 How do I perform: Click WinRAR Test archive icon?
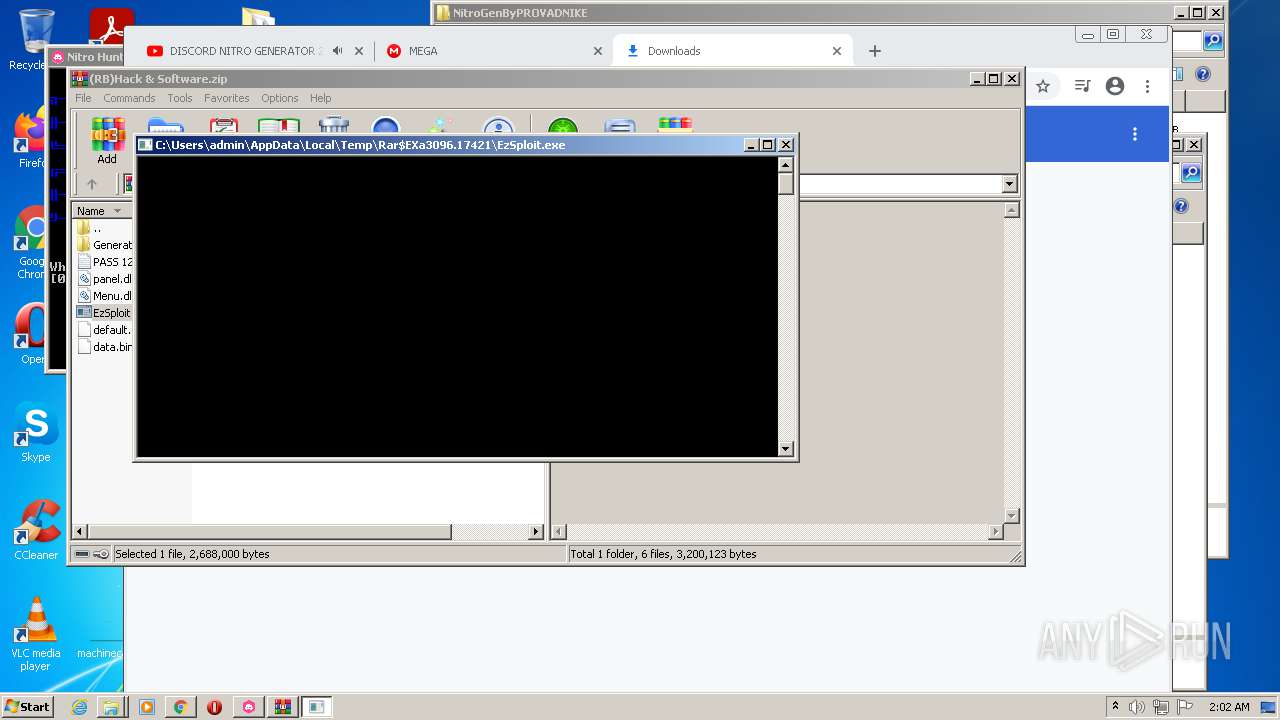pos(223,127)
